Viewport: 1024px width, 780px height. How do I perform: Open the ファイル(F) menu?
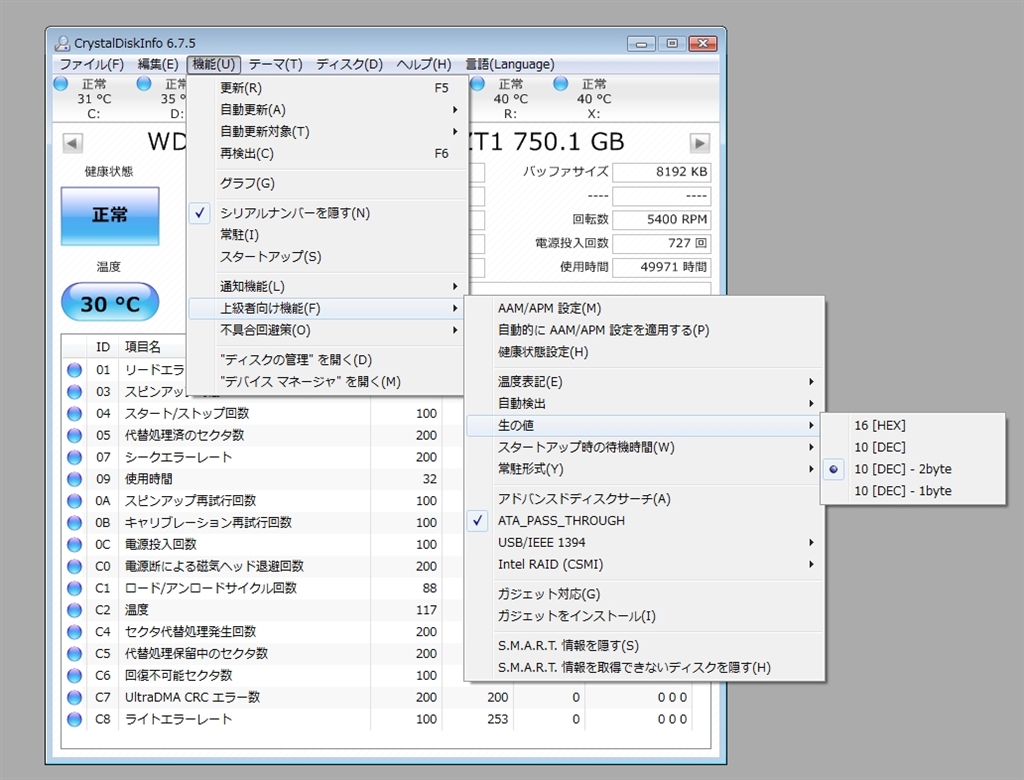(x=92, y=64)
